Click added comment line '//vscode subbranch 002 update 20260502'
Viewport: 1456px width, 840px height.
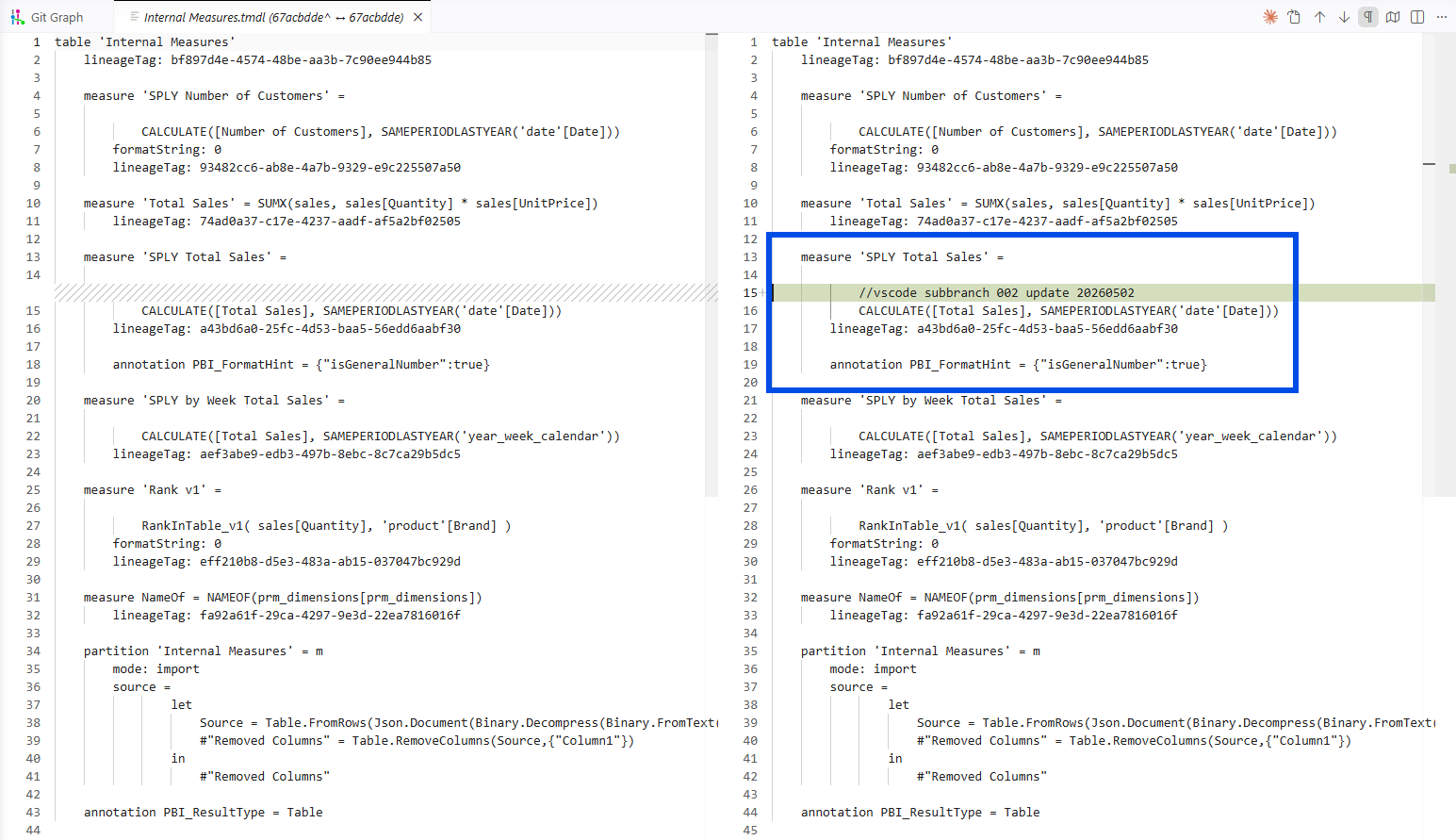point(996,293)
